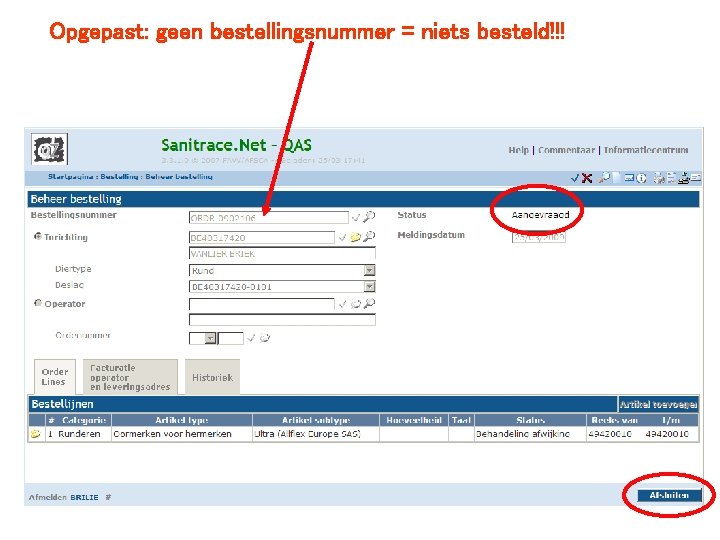Open the Operator search magnifier

click(369, 303)
